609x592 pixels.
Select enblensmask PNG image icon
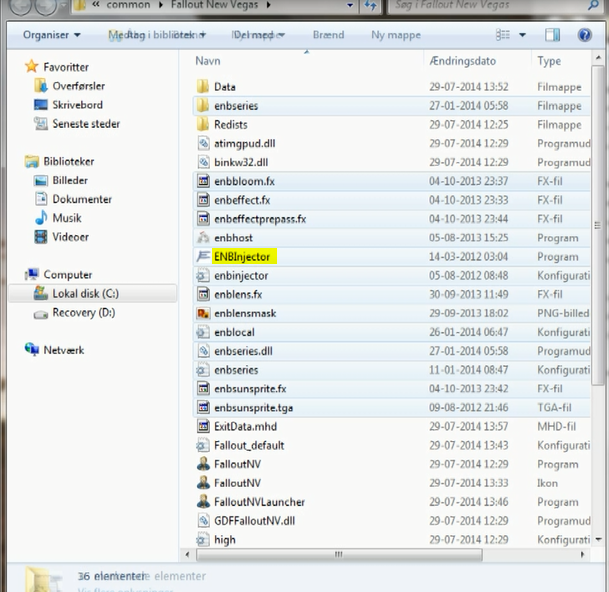(x=203, y=313)
